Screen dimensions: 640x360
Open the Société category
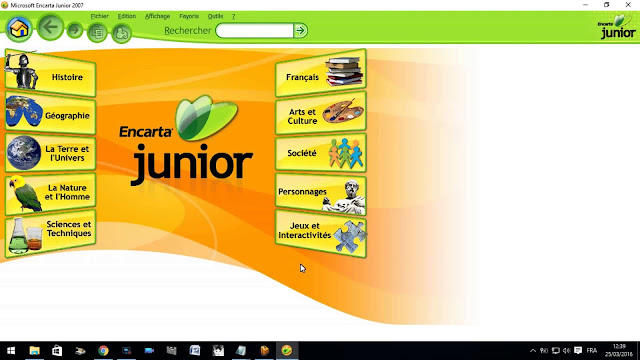tap(321, 153)
